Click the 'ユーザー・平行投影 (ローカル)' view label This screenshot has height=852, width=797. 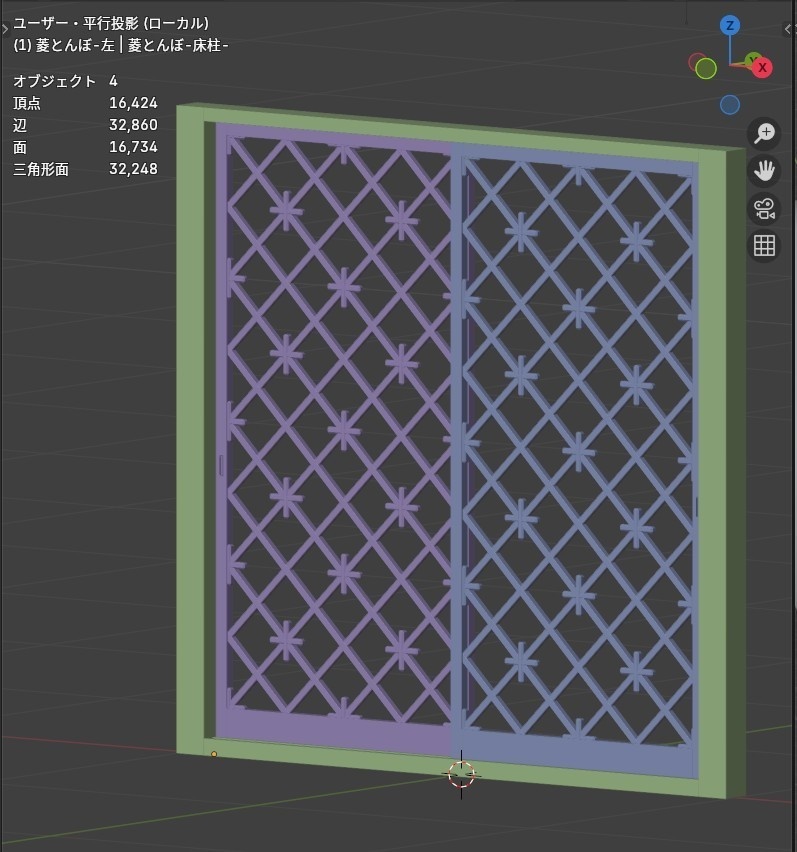111,23
